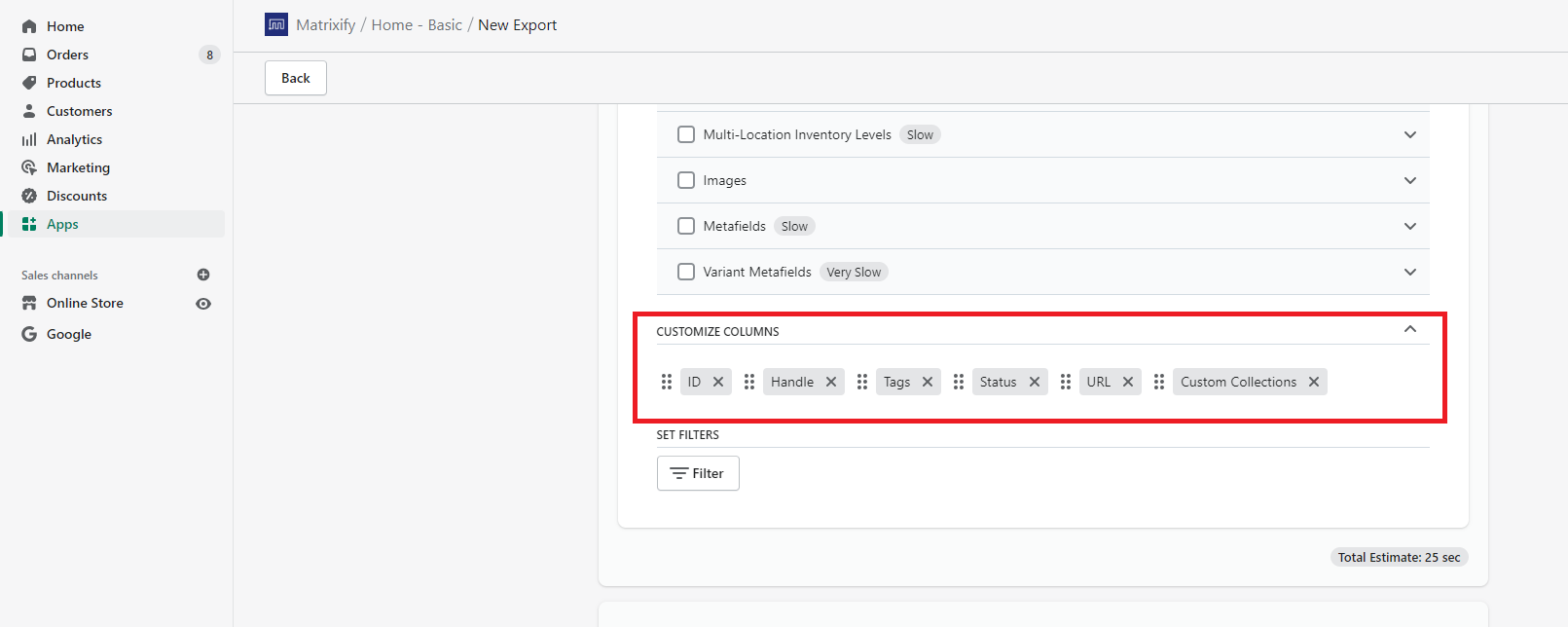Expand the Images row options
The image size is (1568, 627).
pyautogui.click(x=1410, y=180)
